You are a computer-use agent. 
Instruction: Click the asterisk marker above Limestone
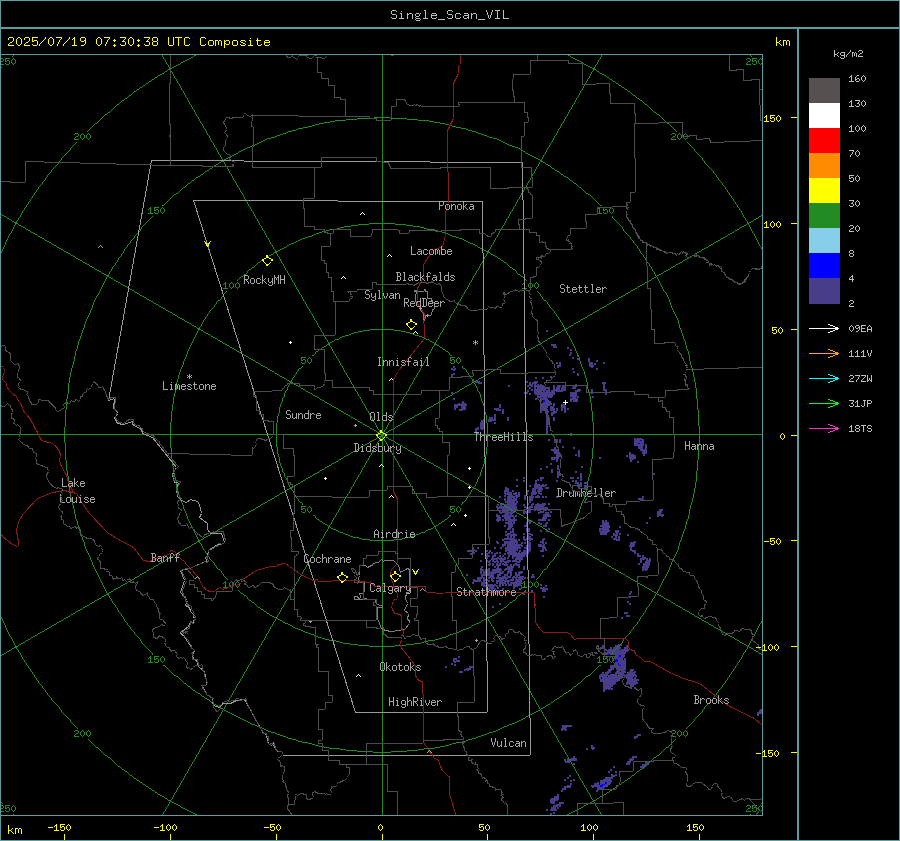coord(189,377)
